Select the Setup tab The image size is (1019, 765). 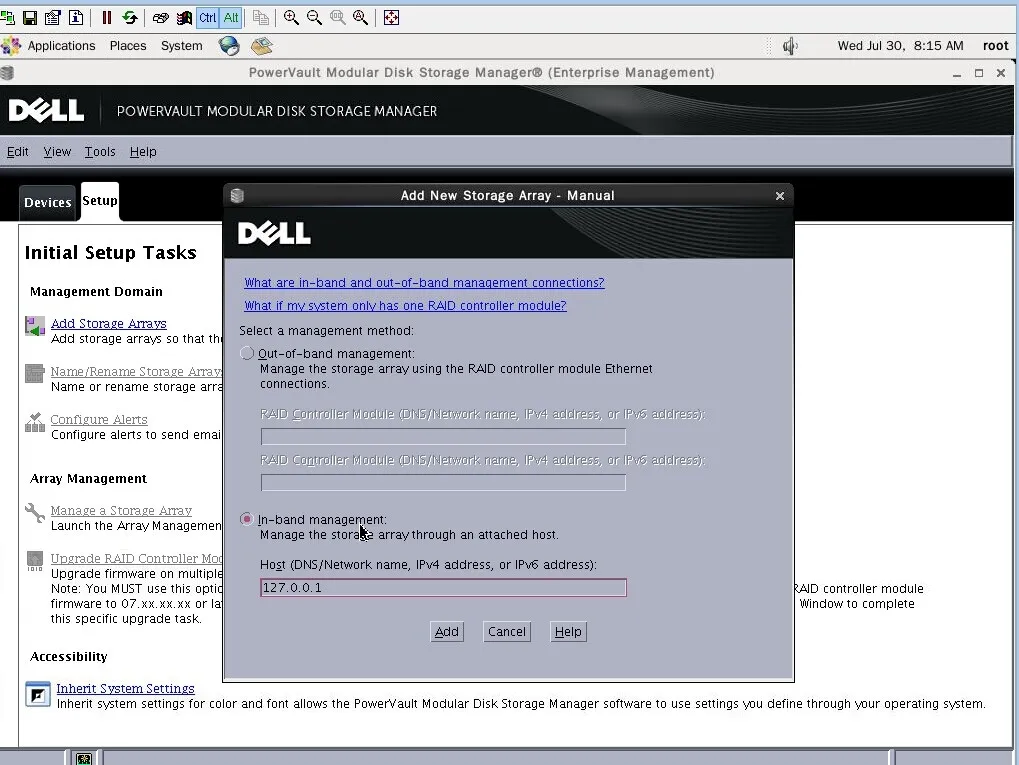coord(99,201)
